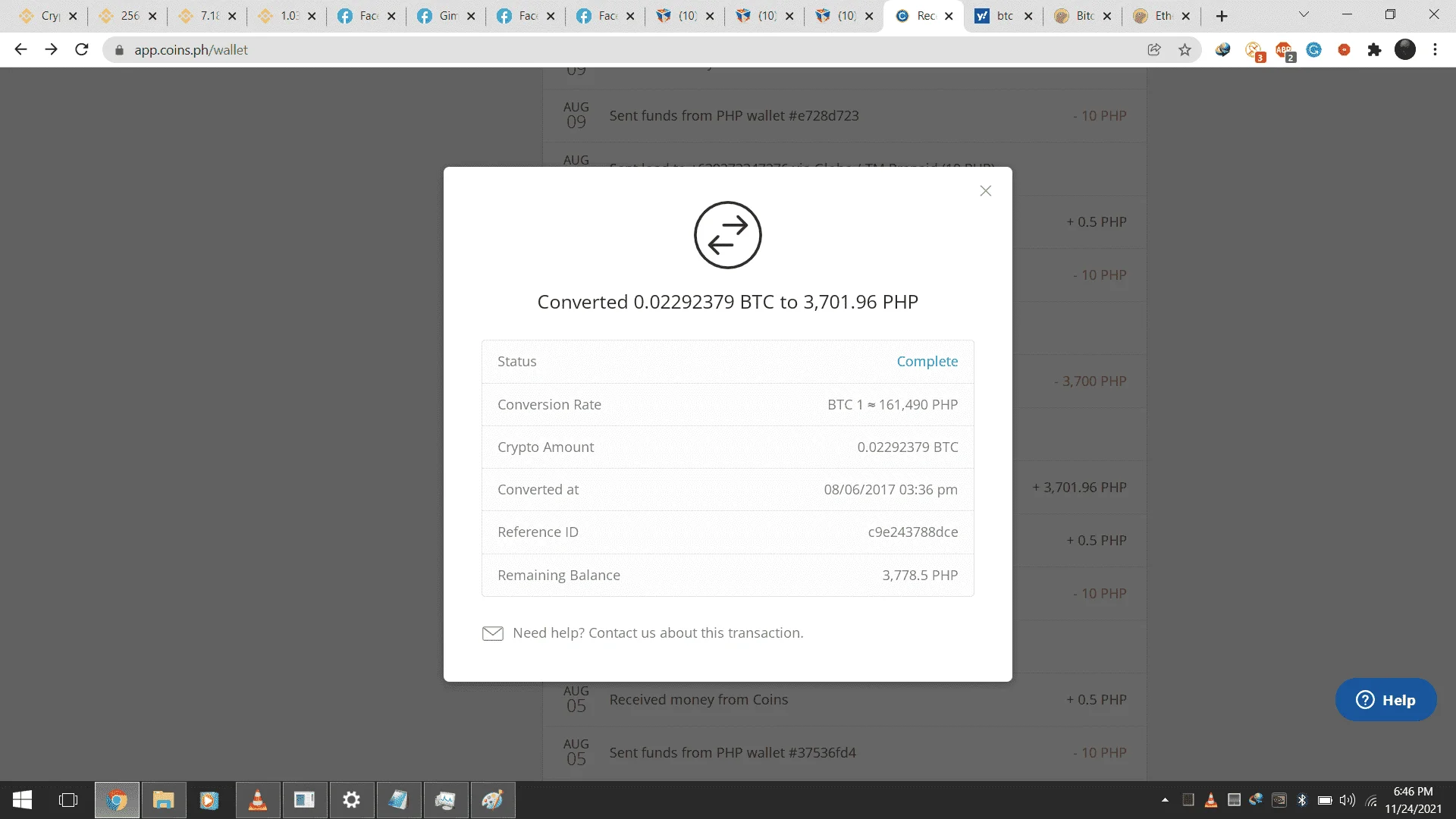The width and height of the screenshot is (1456, 819).
Task: Reload the coins.ph wallet page
Action: [x=82, y=50]
